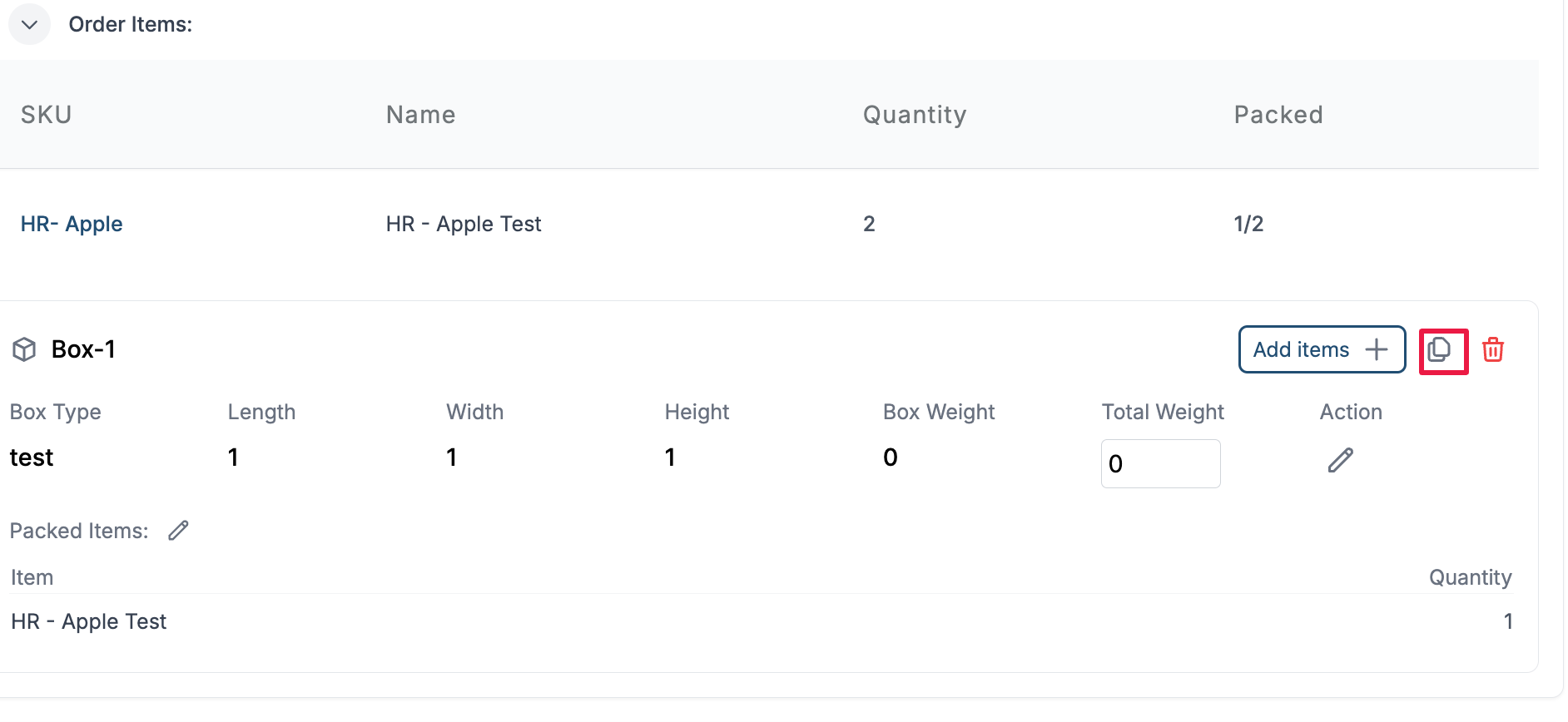Open the HR- Apple SKU link
The width and height of the screenshot is (1568, 722).
(72, 224)
